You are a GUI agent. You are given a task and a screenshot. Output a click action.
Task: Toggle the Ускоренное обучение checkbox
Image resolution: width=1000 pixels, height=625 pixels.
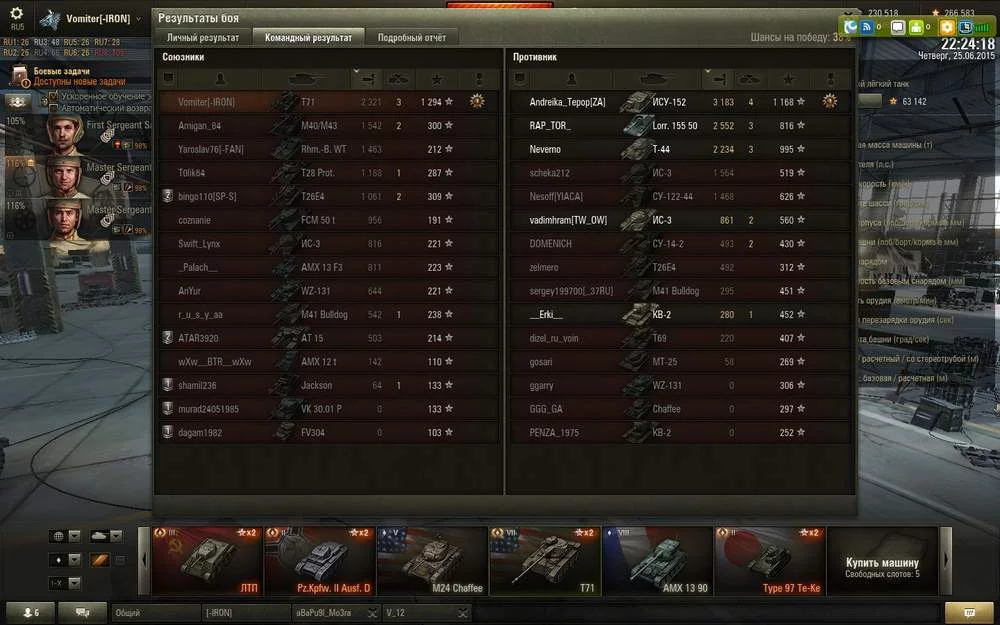coord(54,96)
